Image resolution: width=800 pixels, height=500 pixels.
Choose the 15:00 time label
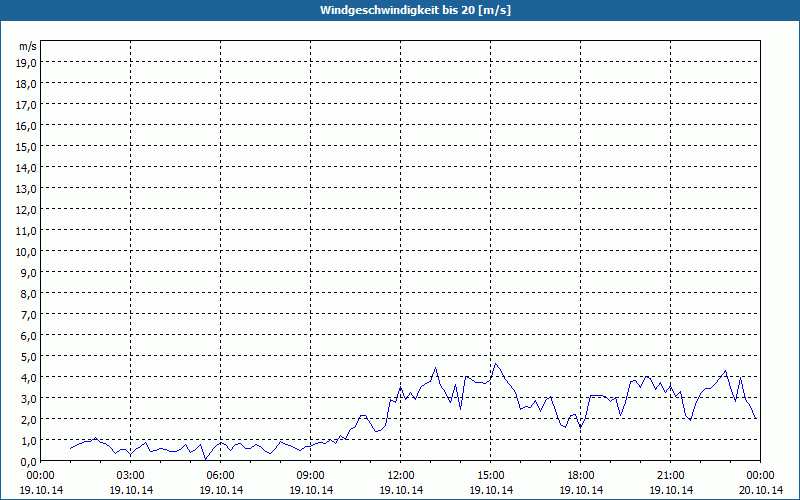coord(491,476)
